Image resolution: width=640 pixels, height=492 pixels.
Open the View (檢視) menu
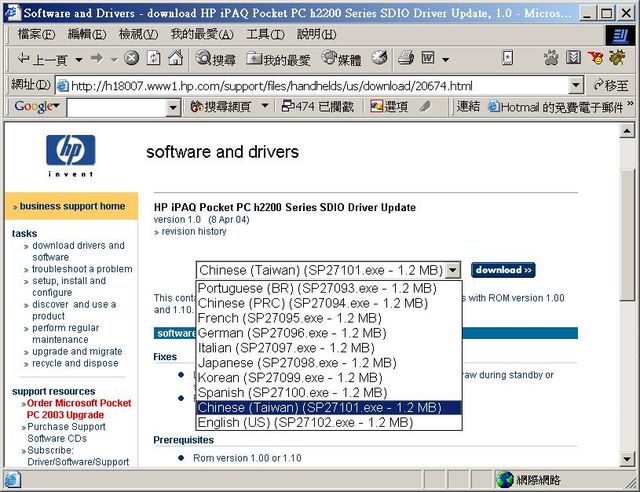point(138,34)
